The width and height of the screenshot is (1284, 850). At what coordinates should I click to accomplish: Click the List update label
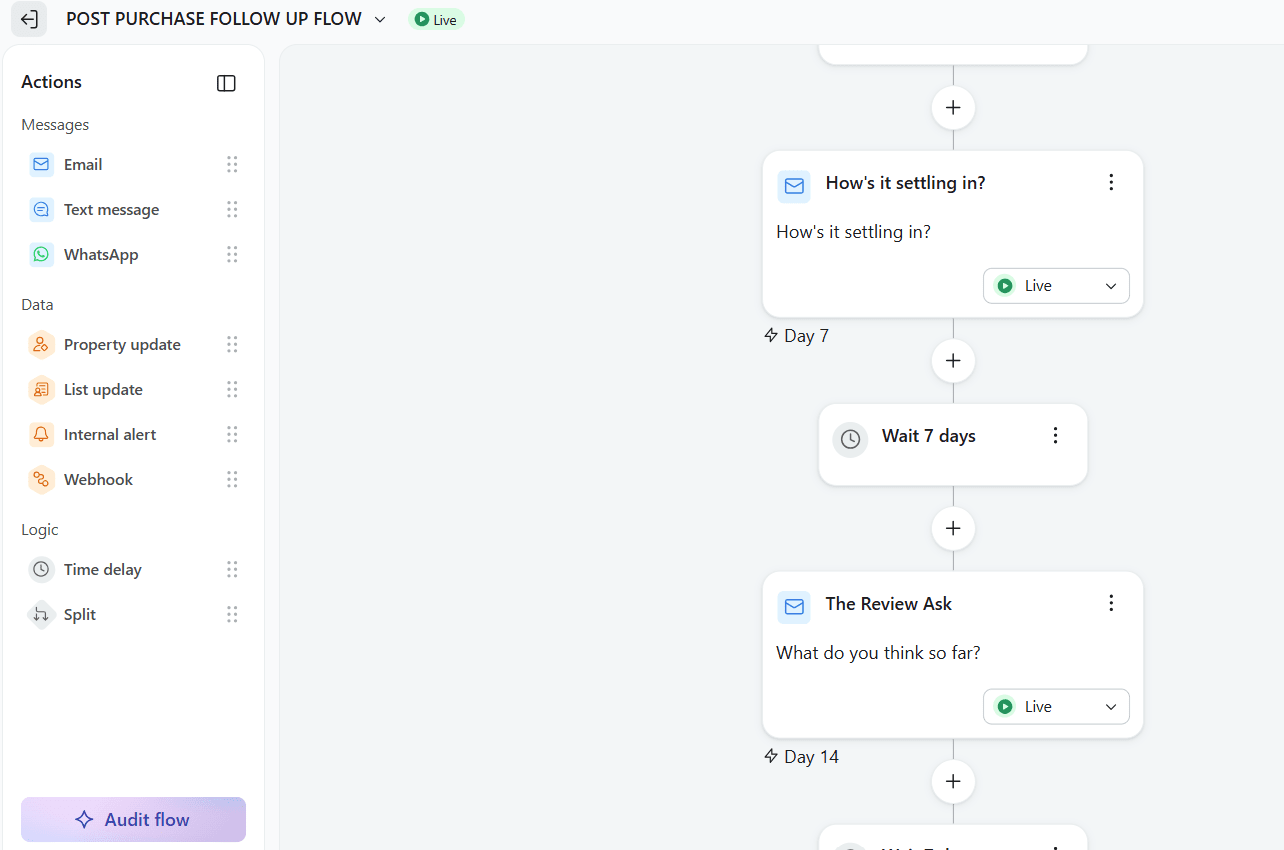[x=103, y=389]
